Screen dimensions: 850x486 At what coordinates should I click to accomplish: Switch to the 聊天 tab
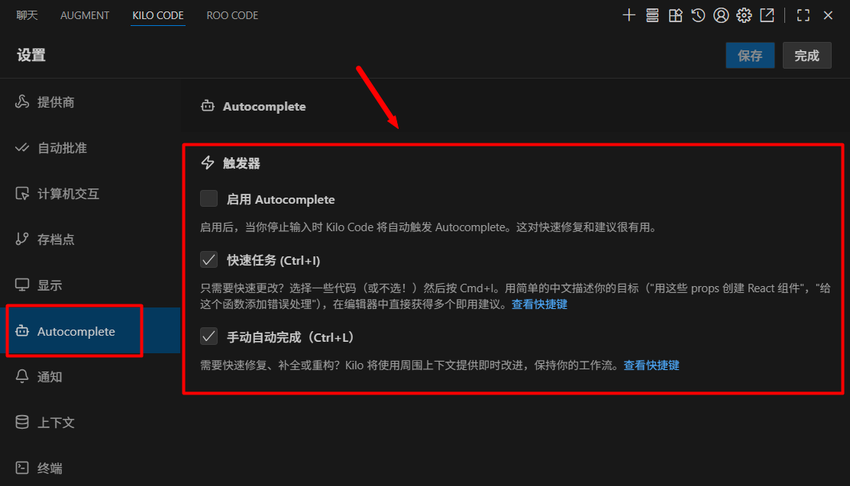[x=27, y=15]
